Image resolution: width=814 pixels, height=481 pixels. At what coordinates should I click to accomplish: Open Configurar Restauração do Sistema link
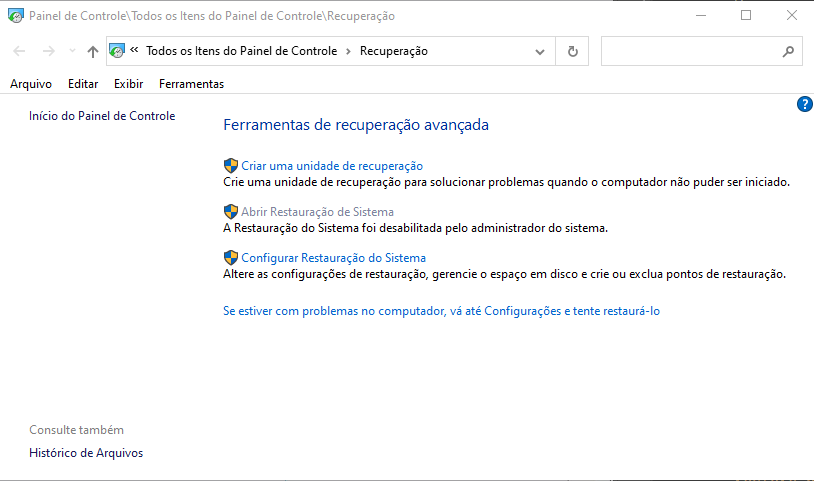point(333,258)
